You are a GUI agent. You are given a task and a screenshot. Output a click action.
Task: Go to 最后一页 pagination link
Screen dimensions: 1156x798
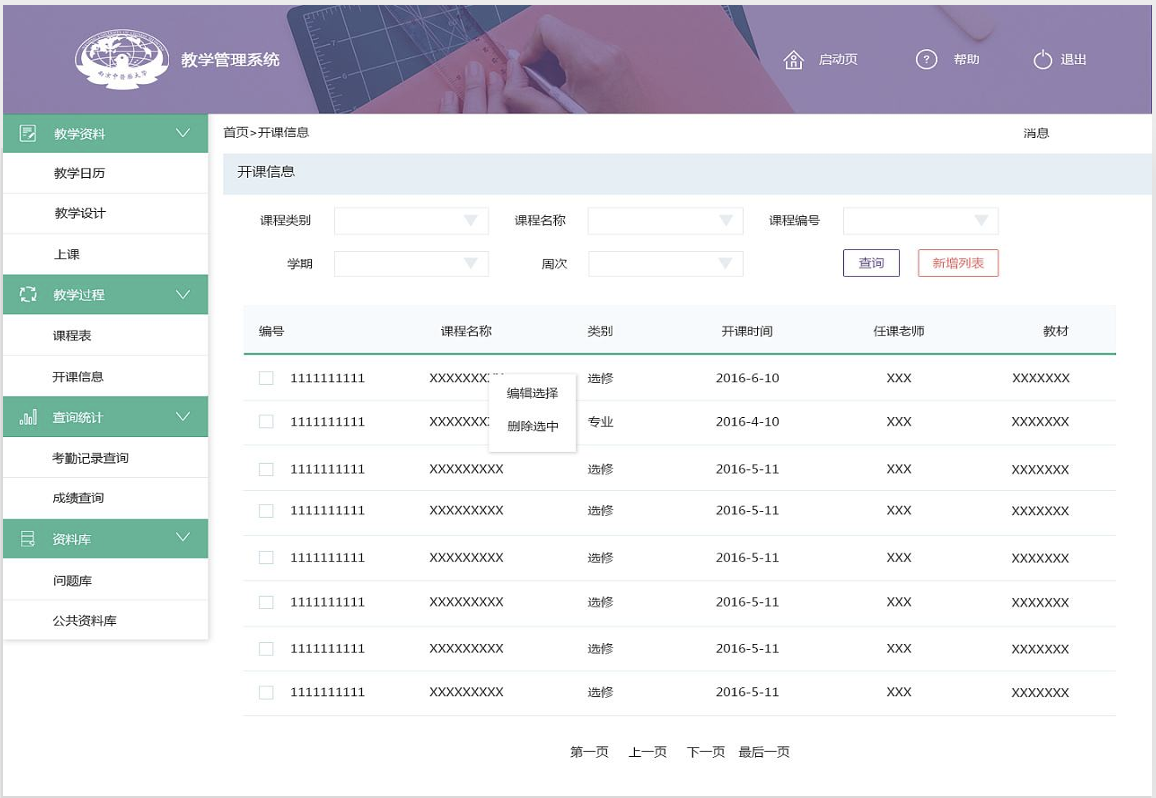(763, 751)
